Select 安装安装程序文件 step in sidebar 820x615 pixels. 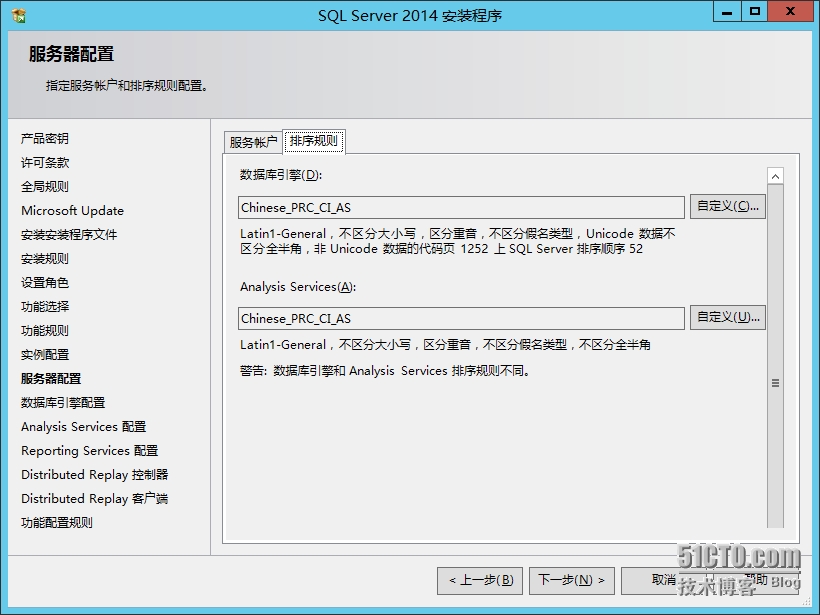tap(69, 235)
